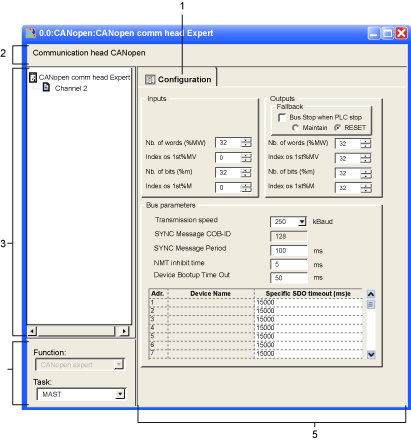Click the tree panel horizontal scrollbar track
411x441 pixels.
point(78,331)
